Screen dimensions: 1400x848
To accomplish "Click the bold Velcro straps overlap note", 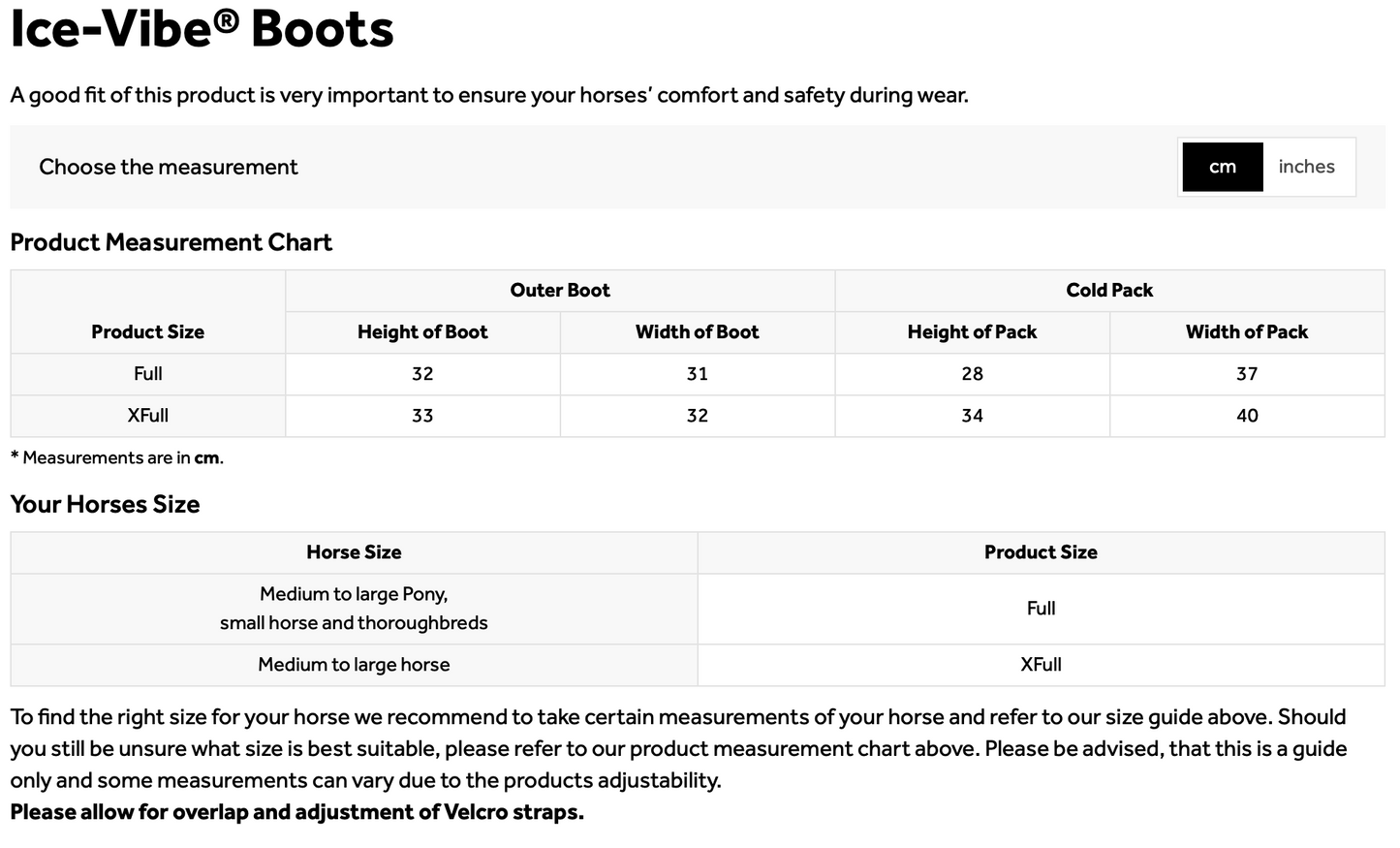I will pos(296,812).
